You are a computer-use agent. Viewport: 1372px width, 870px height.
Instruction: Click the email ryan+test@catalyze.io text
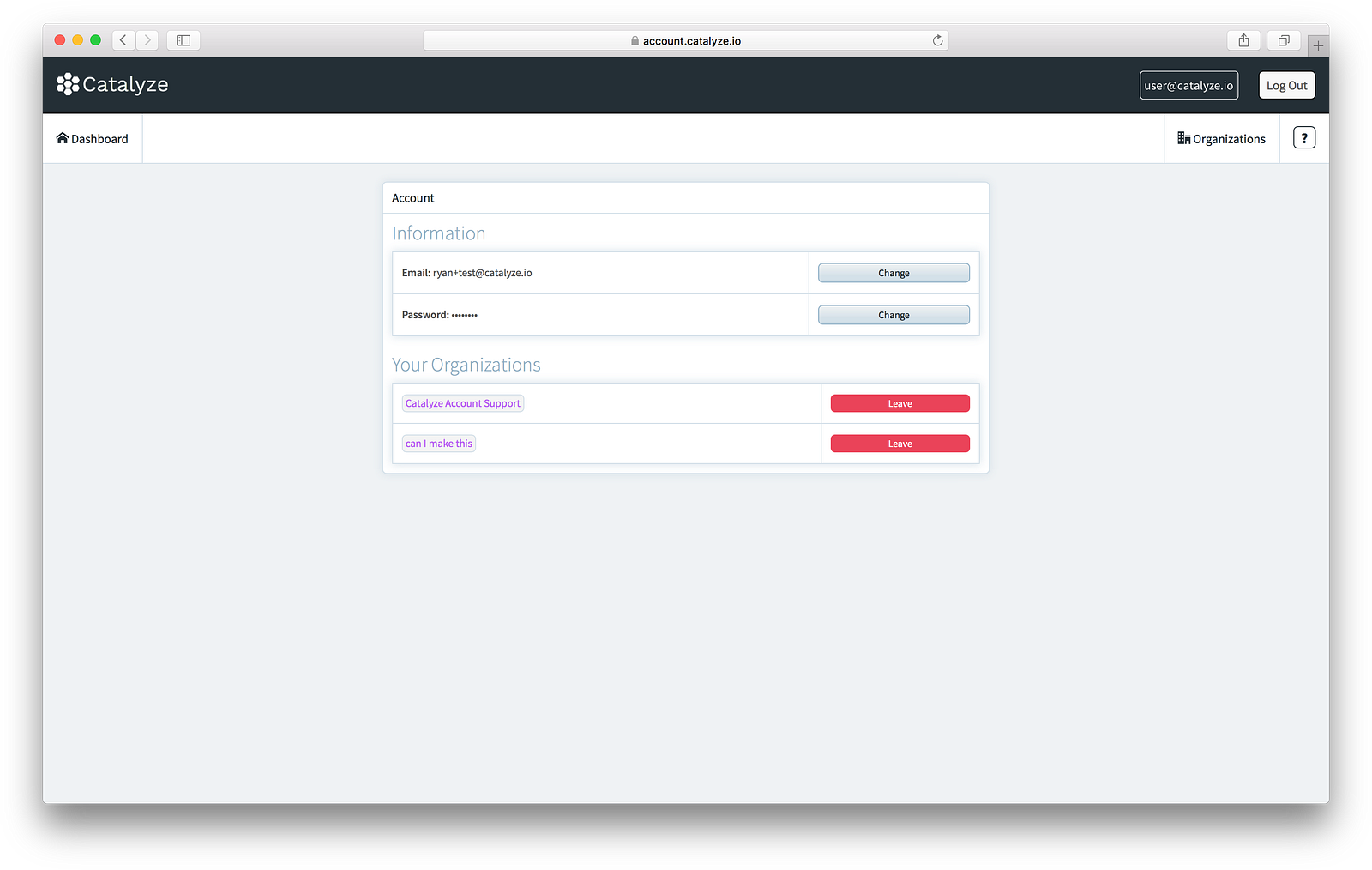[482, 273]
